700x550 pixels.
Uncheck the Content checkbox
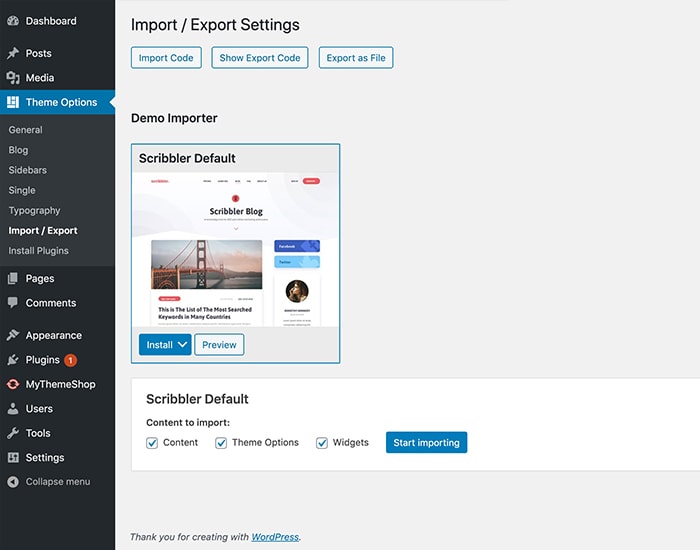pos(152,443)
